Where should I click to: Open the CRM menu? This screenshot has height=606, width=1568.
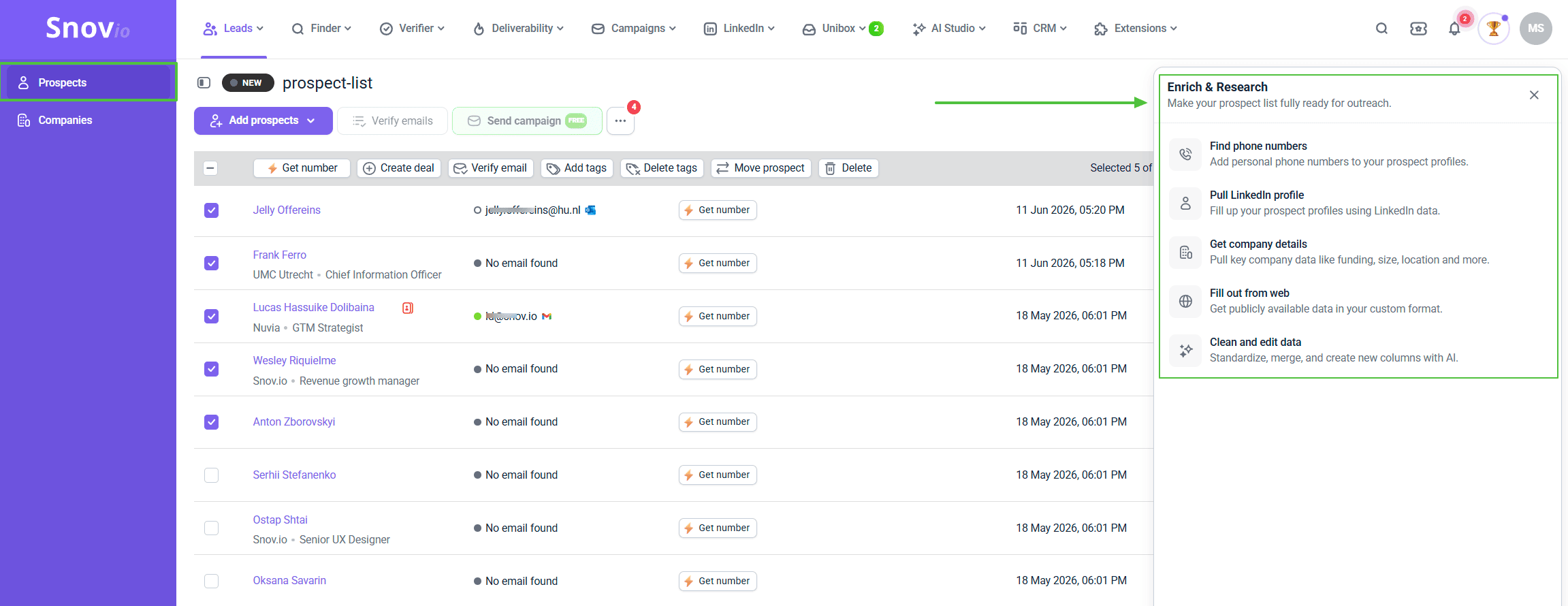coord(1040,29)
